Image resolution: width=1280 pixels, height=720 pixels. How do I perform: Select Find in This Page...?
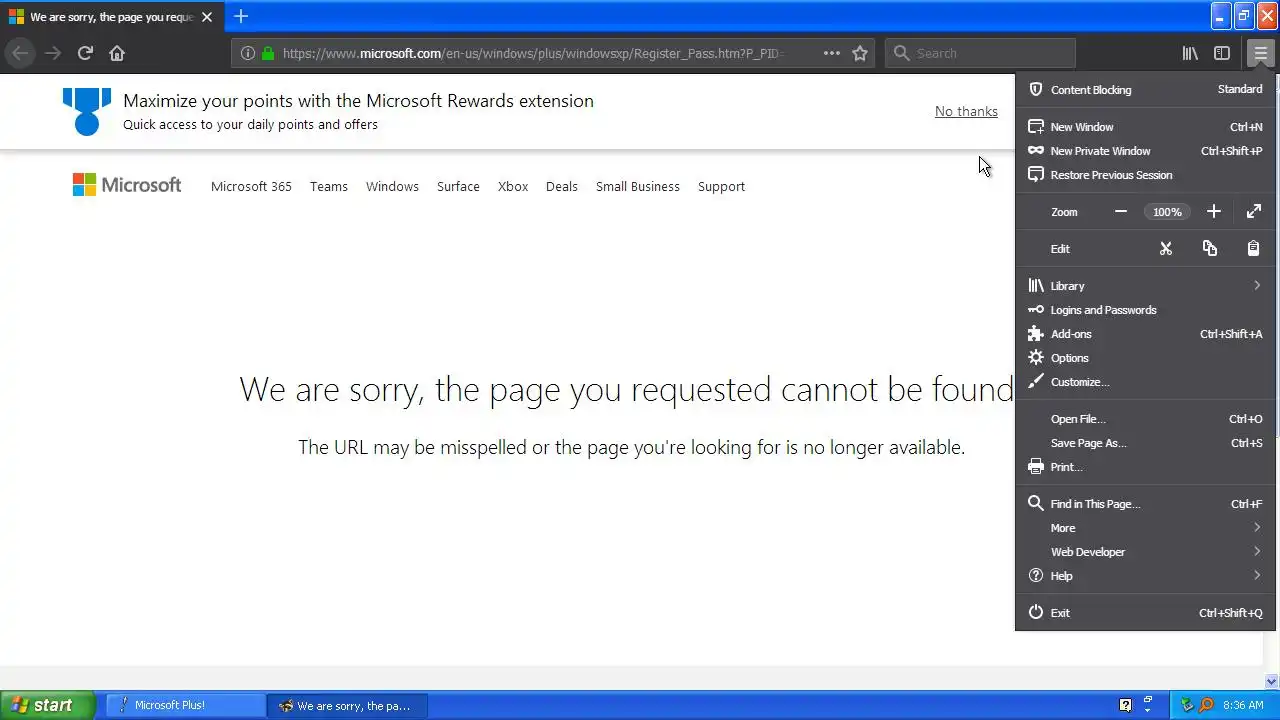click(1145, 504)
